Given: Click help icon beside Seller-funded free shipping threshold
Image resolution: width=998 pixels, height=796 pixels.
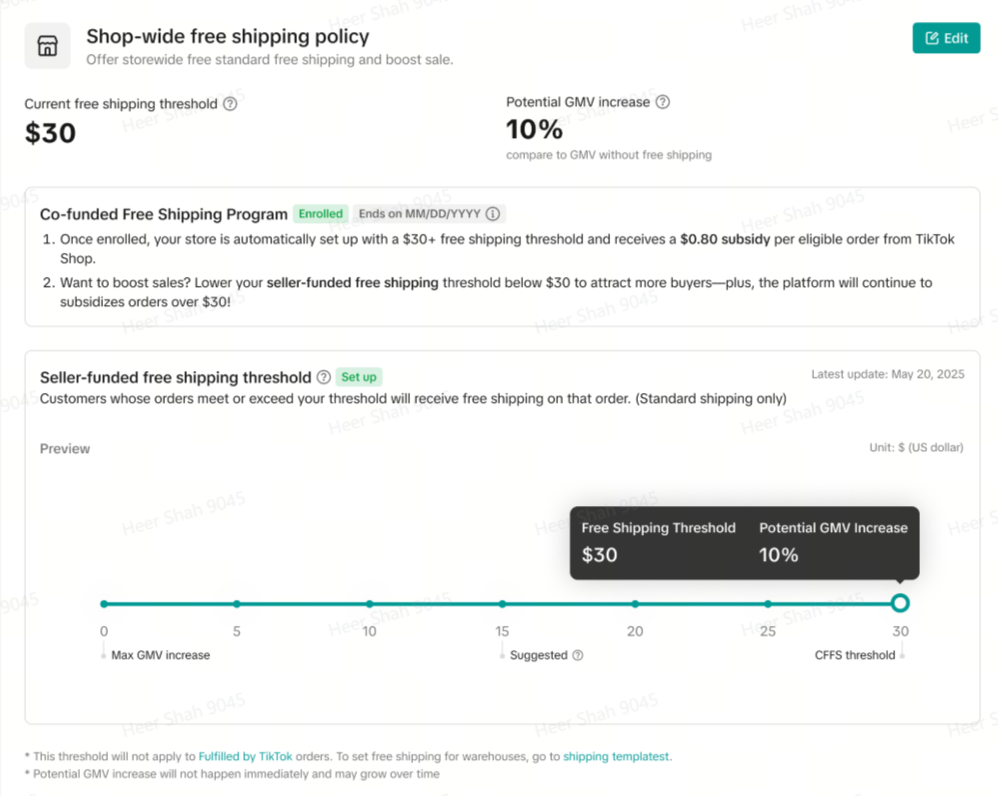Looking at the screenshot, I should (x=323, y=377).
